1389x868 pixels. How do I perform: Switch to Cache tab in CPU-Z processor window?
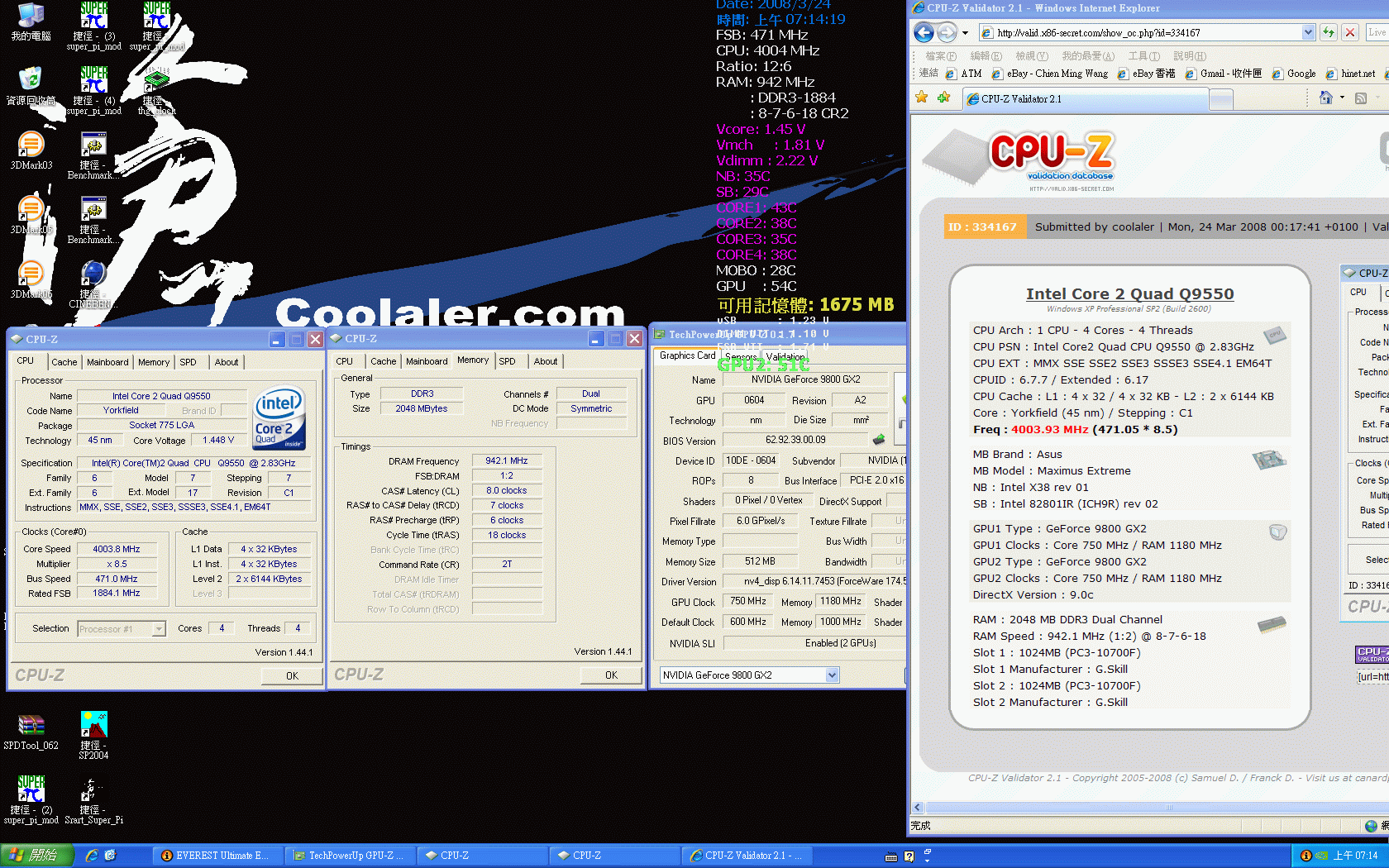[x=64, y=362]
